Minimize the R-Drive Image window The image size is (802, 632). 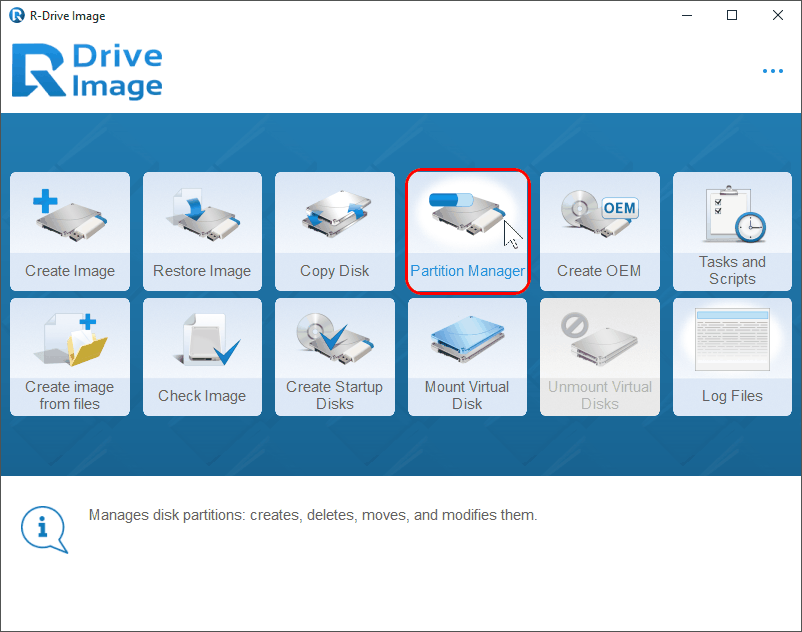[687, 15]
